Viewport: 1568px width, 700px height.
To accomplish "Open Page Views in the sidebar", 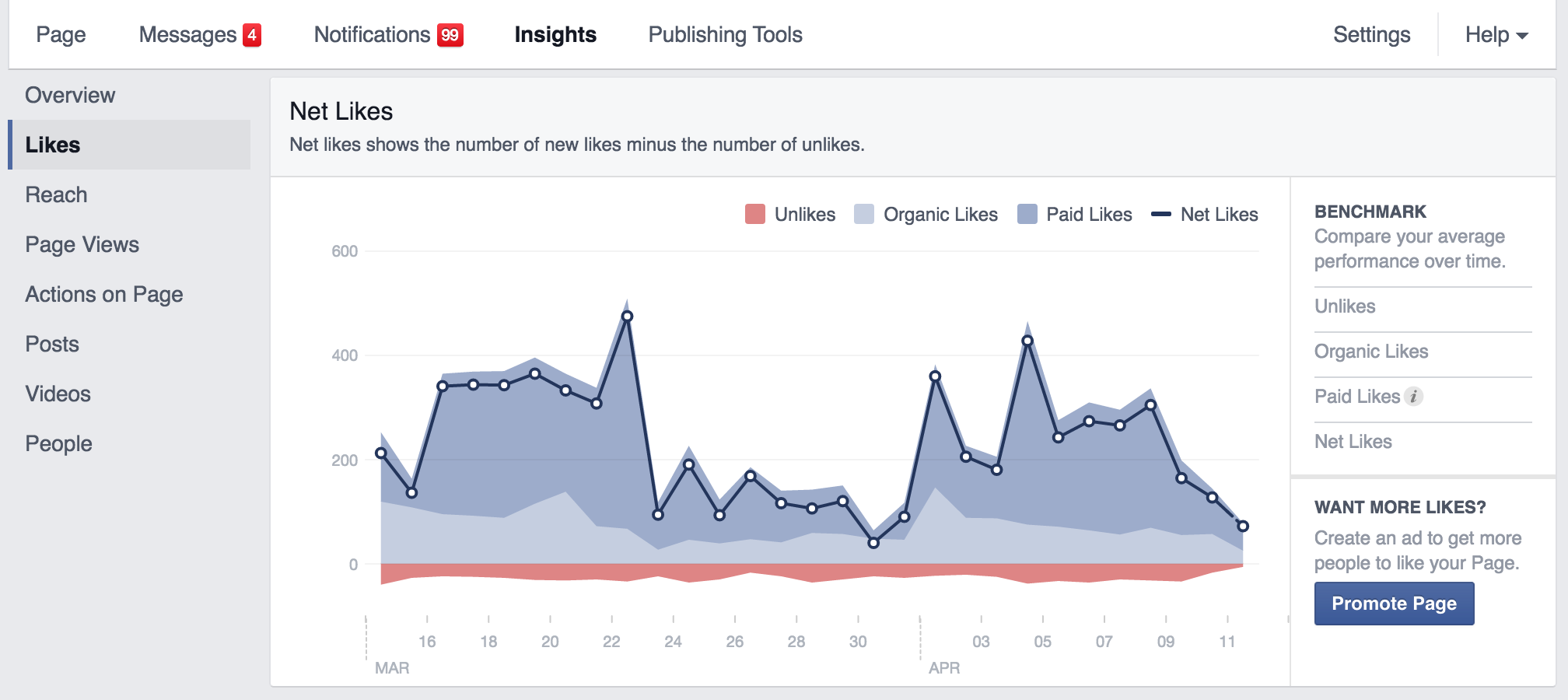I will click(x=82, y=244).
